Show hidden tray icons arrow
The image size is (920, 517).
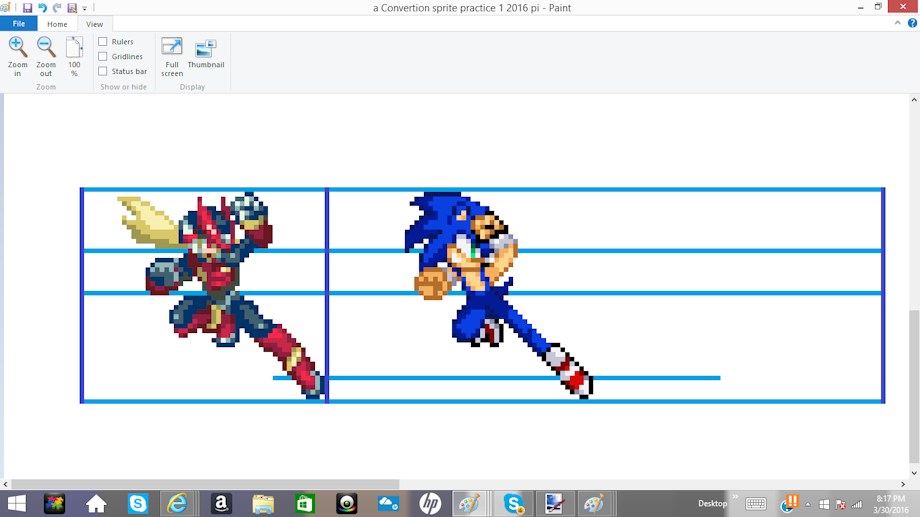pos(808,504)
